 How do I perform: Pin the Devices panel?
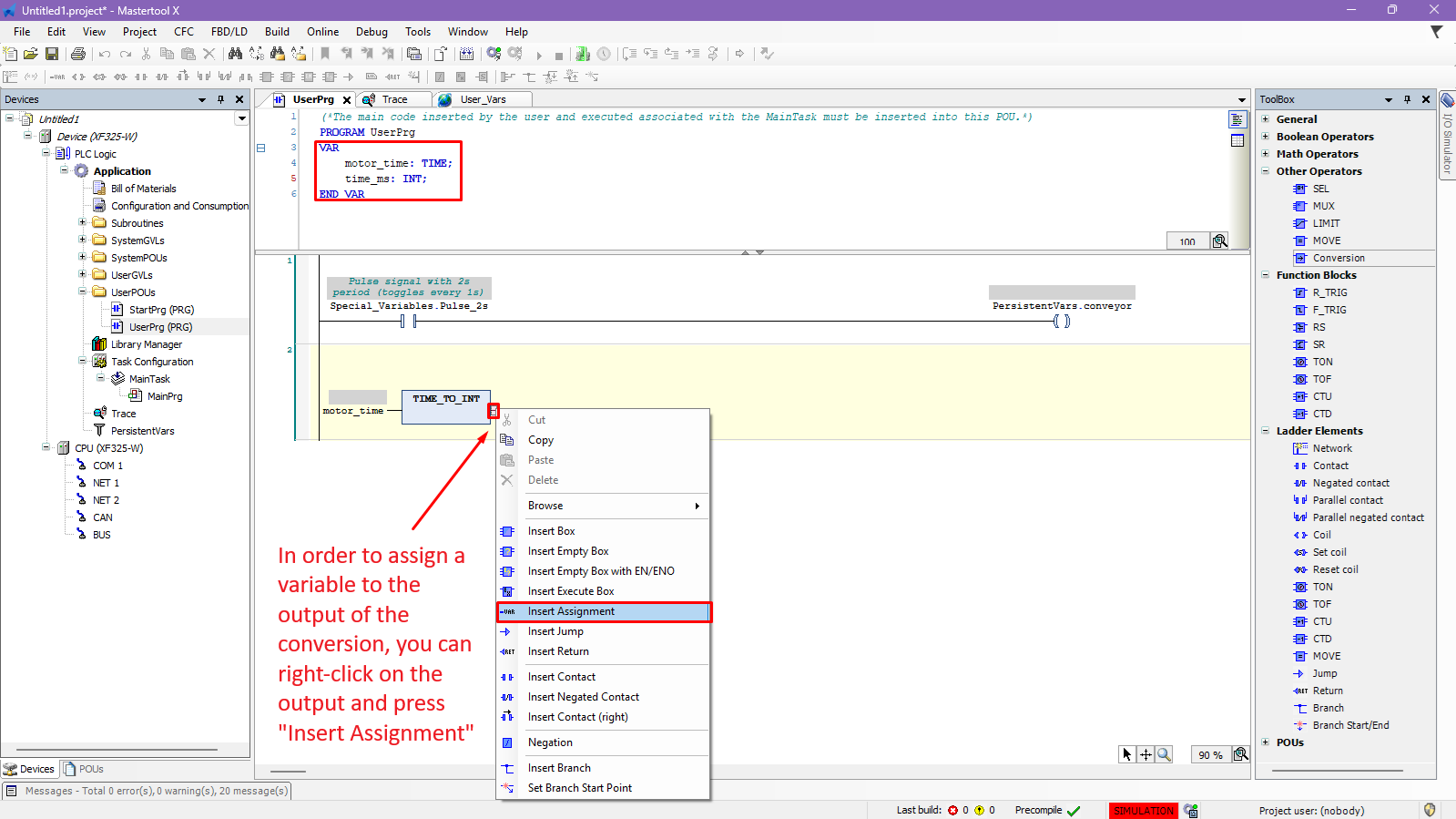click(x=220, y=99)
